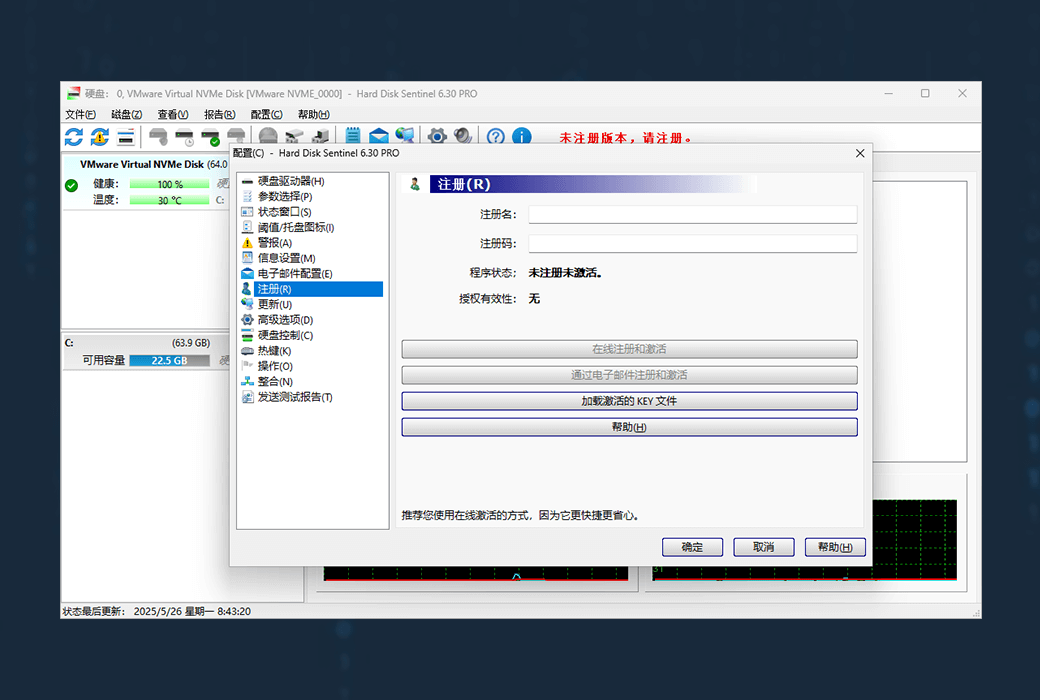
Task: Select 更新(U) category
Action: pos(275,304)
